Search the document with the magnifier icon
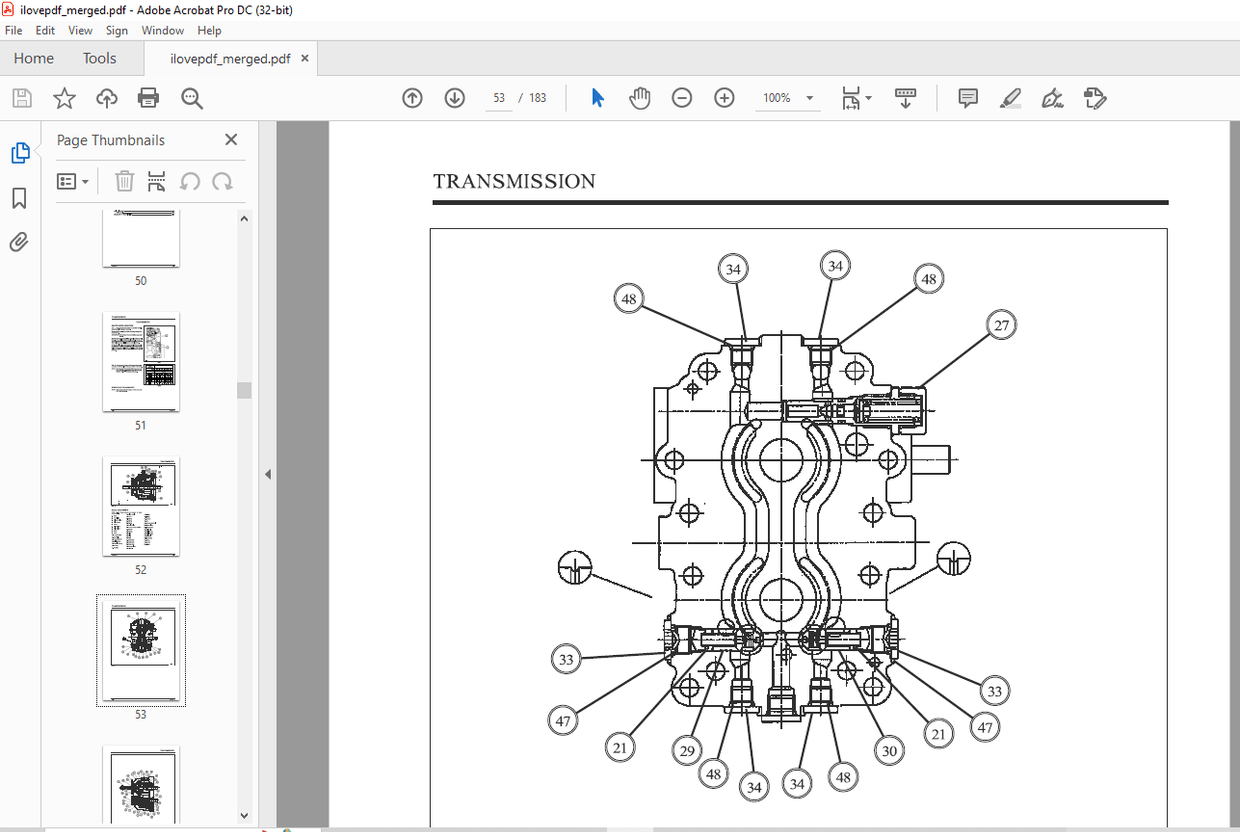Image resolution: width=1240 pixels, height=832 pixels. 191,98
